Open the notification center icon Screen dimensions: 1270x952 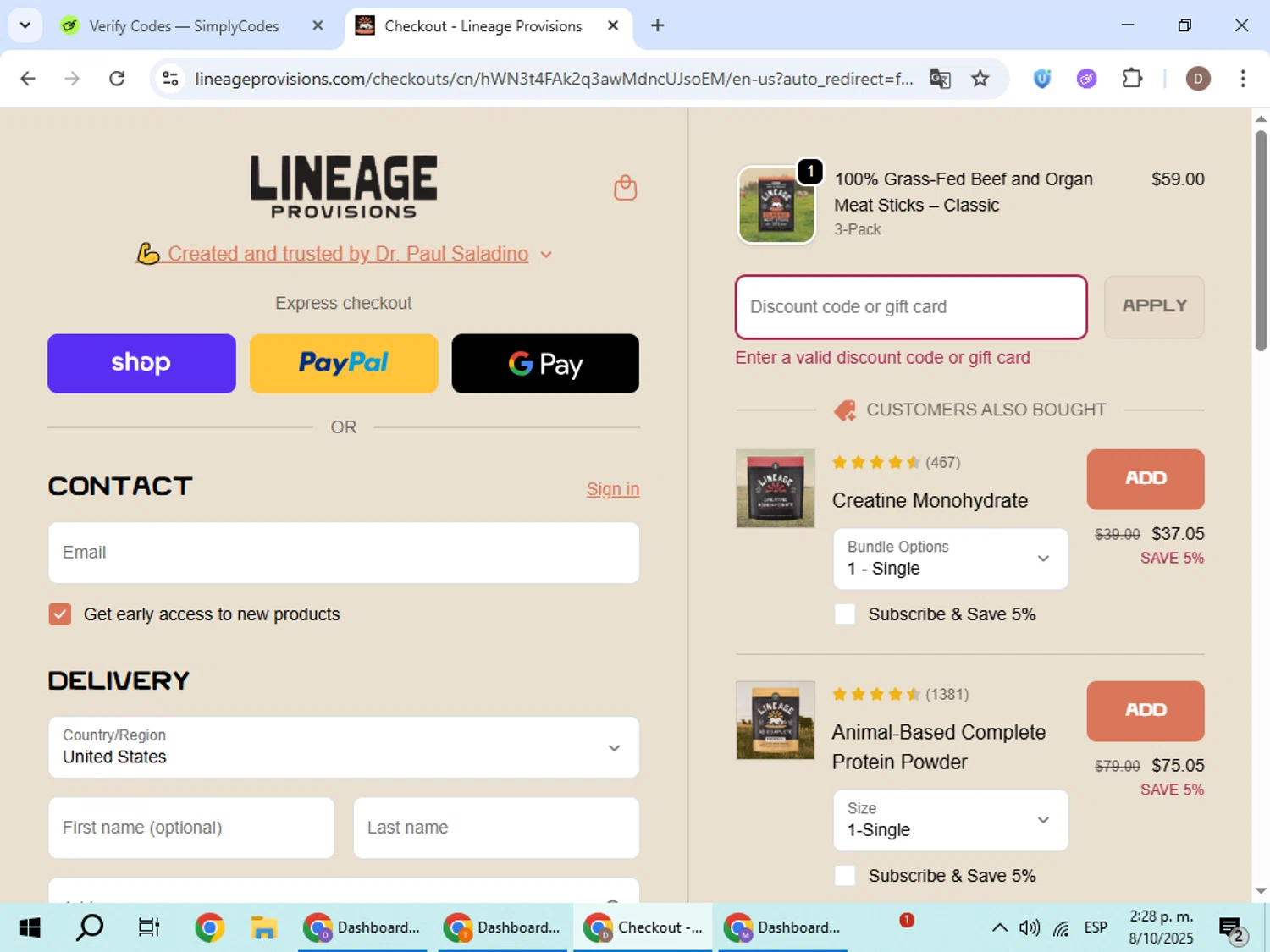tap(1232, 928)
